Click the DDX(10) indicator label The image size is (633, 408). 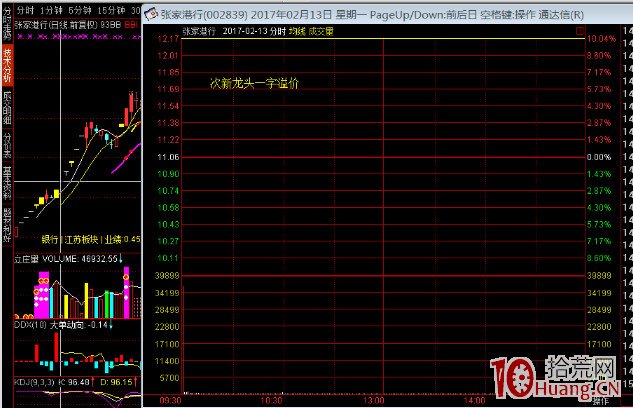pos(31,323)
